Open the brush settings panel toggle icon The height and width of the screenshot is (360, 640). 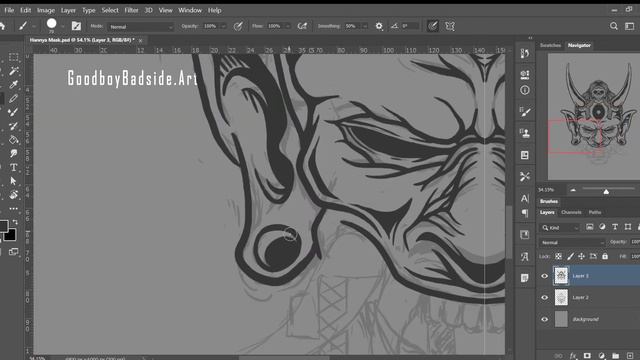(76, 26)
